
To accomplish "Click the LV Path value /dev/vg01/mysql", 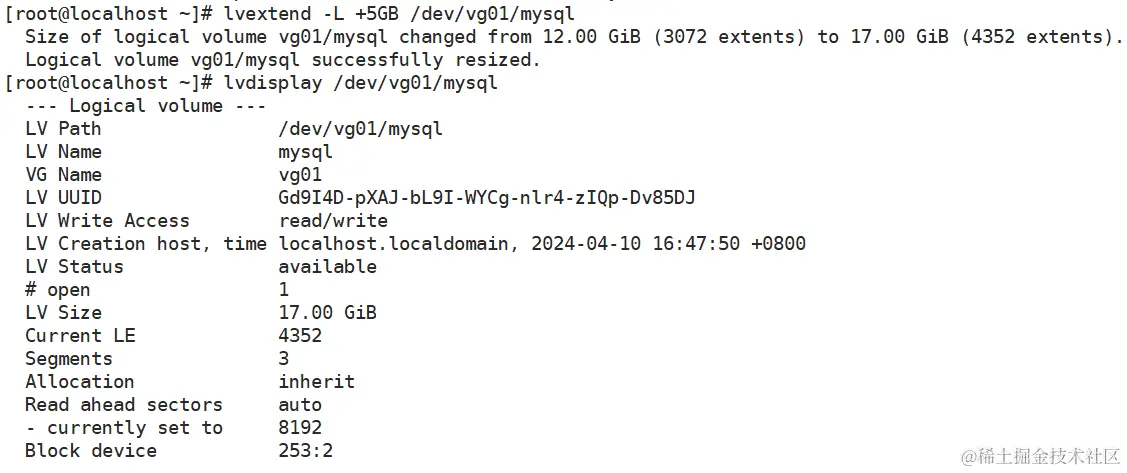I will click(x=360, y=129).
